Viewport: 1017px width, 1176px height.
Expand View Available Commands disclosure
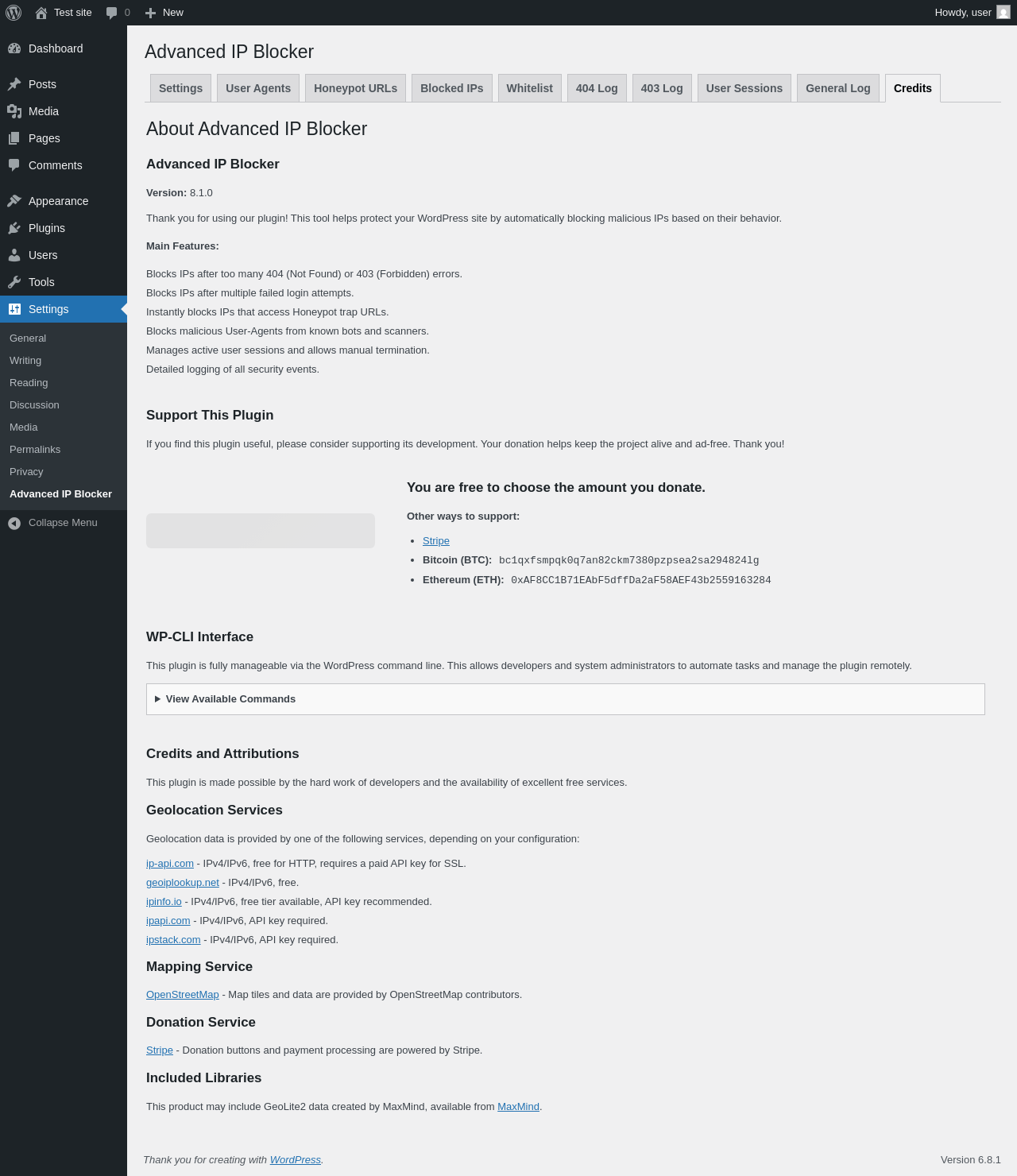[x=230, y=699]
